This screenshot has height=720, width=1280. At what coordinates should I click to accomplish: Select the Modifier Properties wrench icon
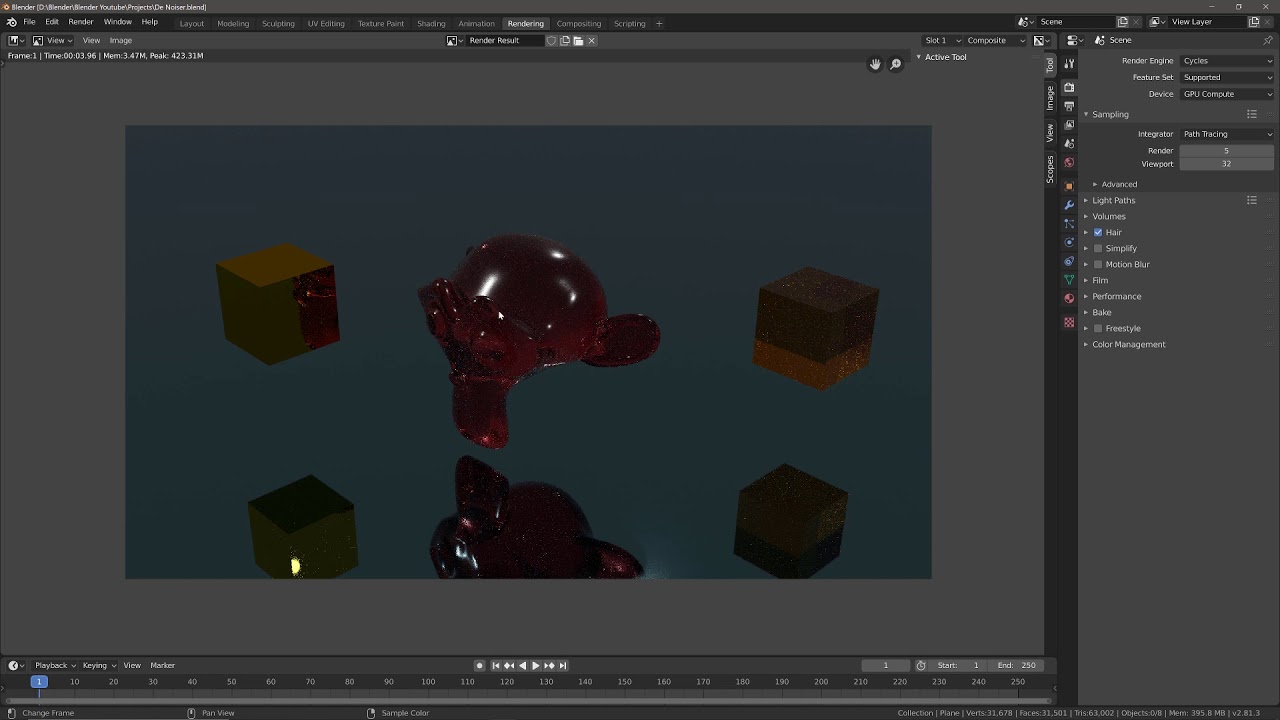pos(1068,204)
